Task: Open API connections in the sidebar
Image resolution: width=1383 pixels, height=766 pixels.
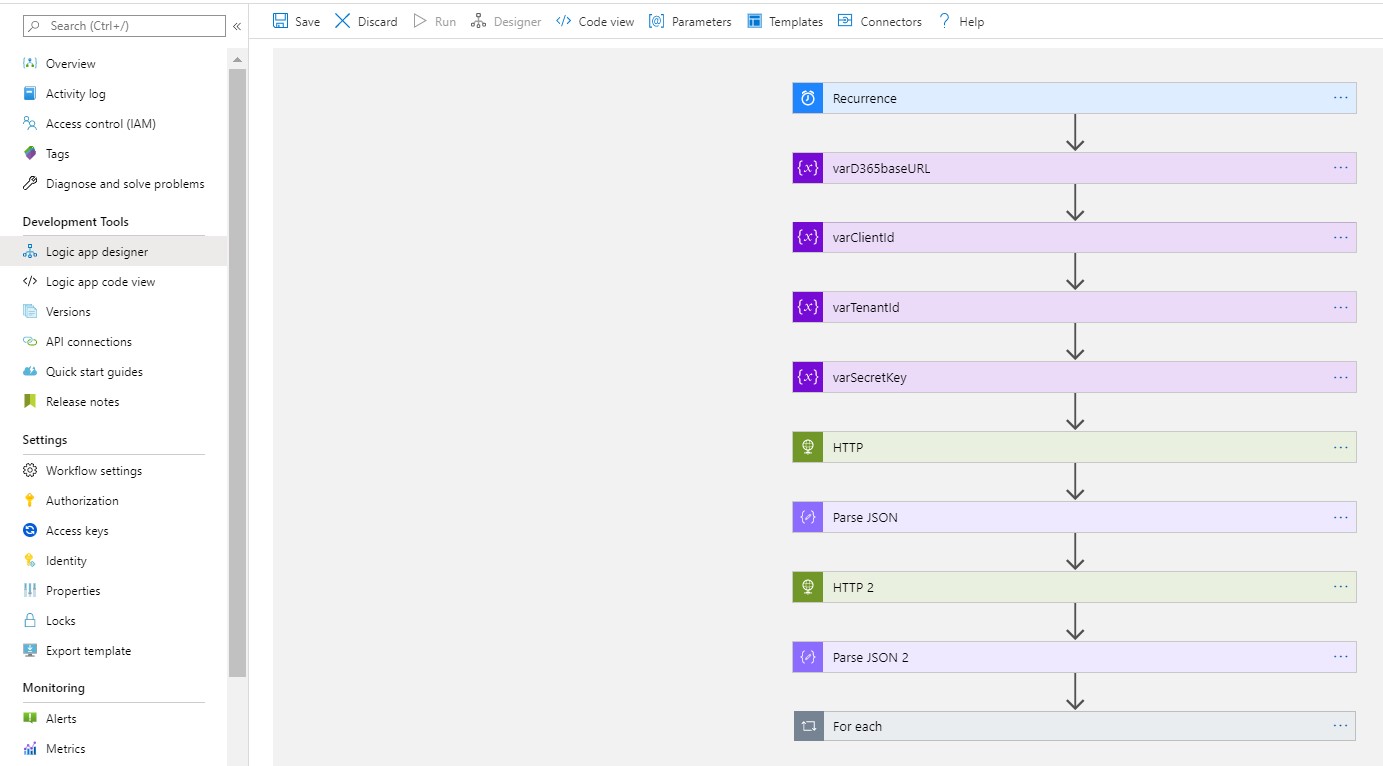Action: point(87,341)
